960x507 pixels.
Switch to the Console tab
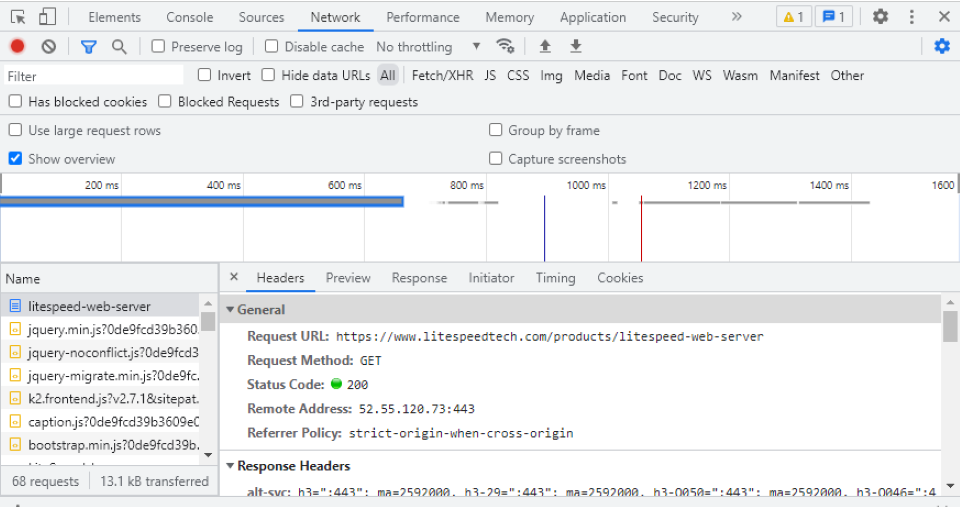[189, 17]
